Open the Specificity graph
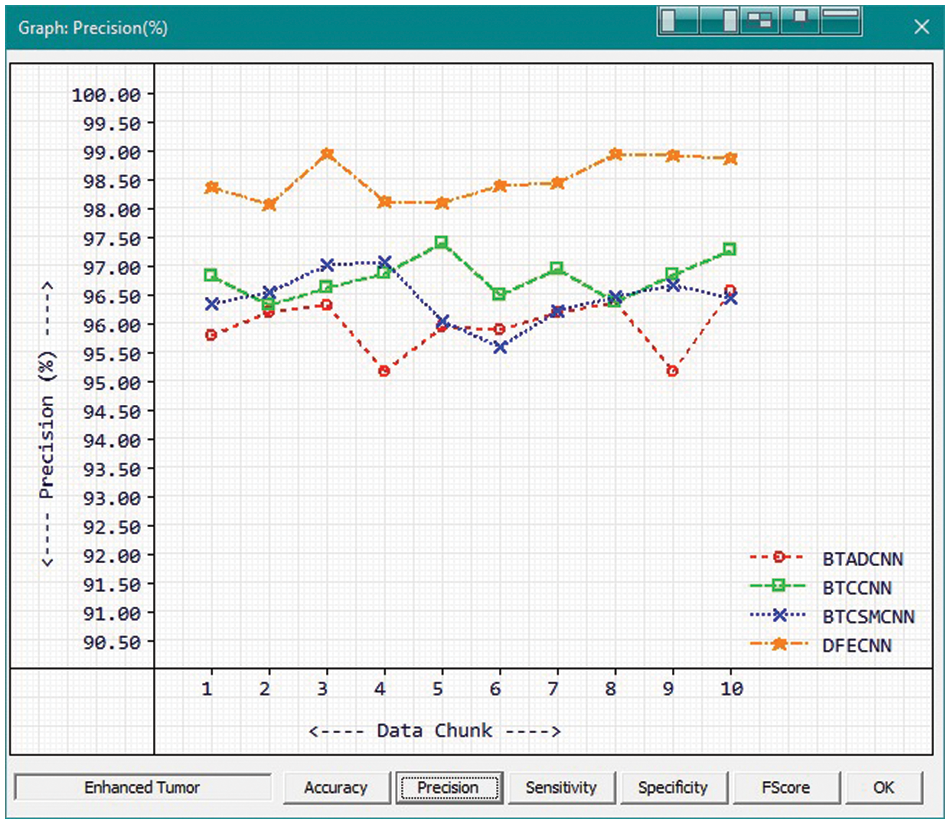Image resolution: width=950 pixels, height=824 pixels. (673, 788)
